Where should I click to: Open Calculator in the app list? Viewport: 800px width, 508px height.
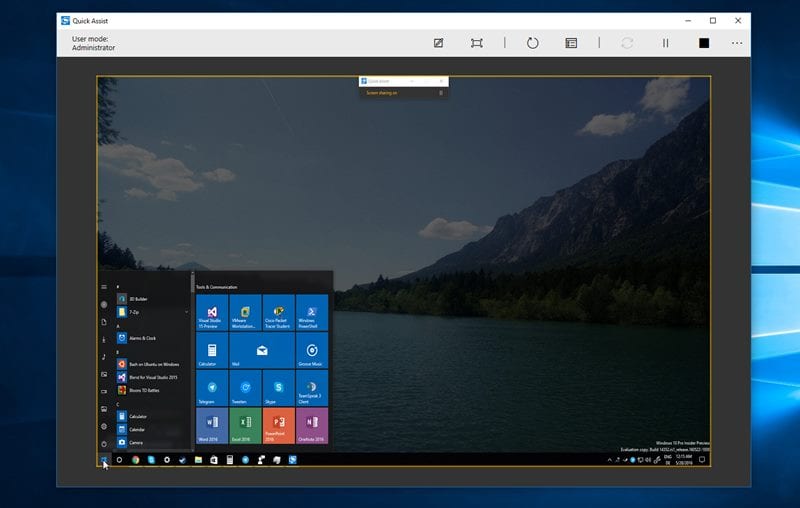point(152,416)
